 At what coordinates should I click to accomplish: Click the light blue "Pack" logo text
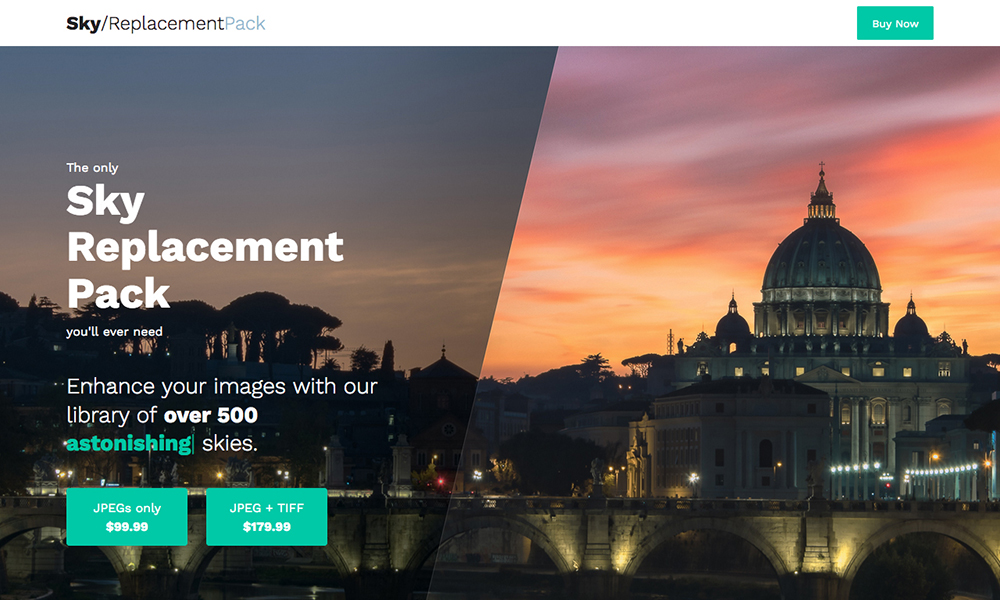tap(245, 24)
